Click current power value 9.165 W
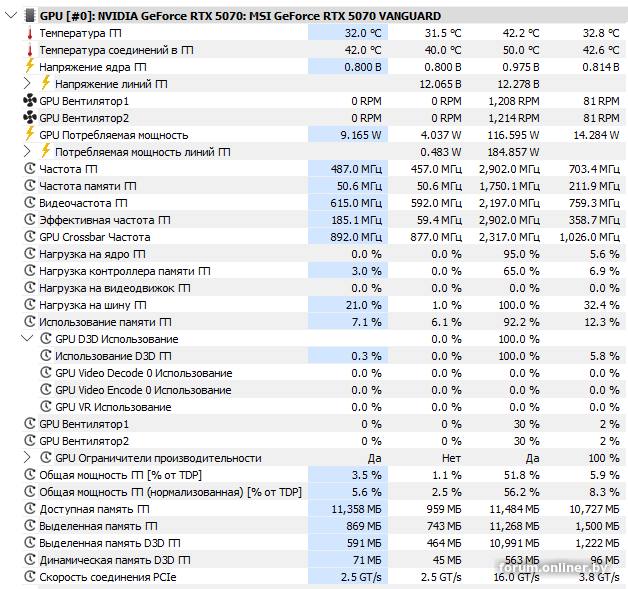This screenshot has height=589, width=628. click(360, 135)
